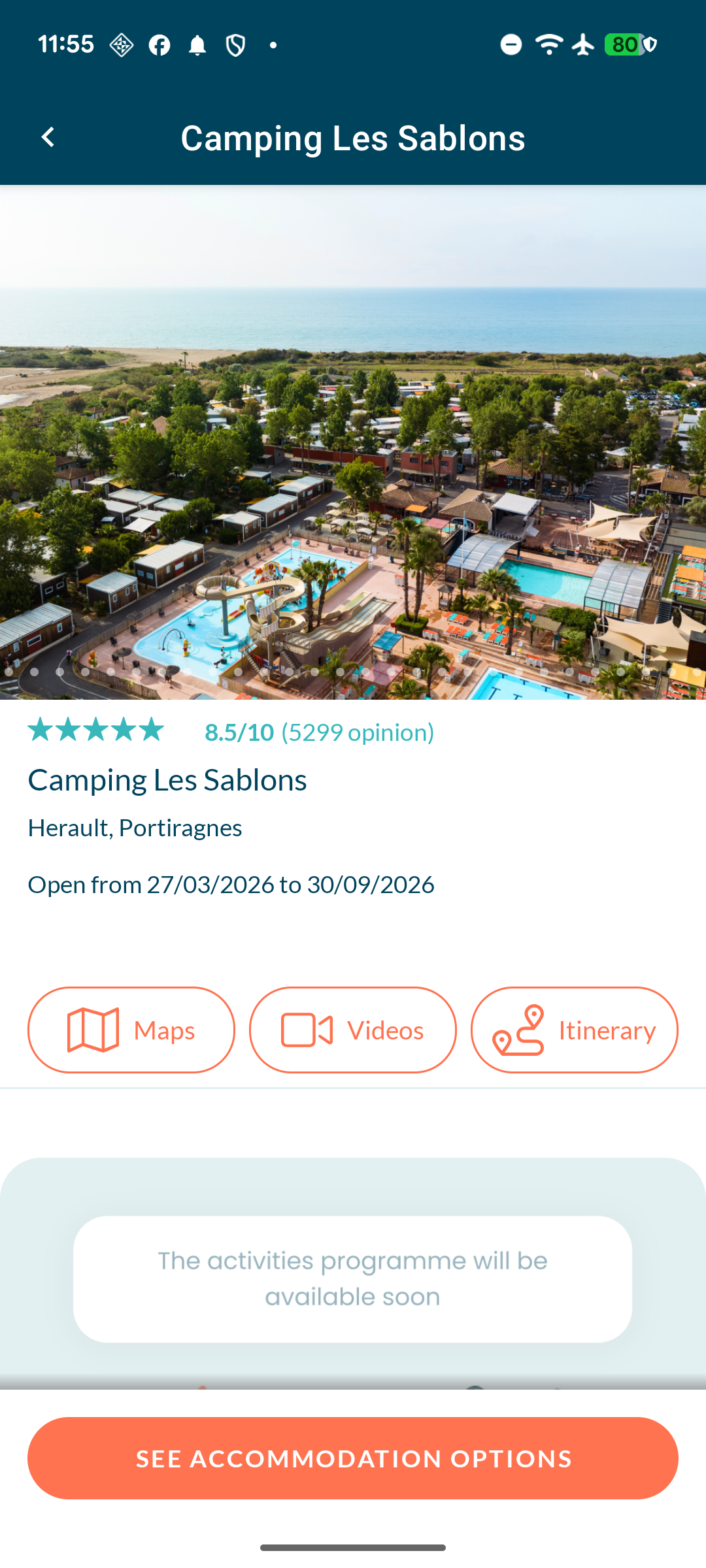
Task: Tap the campsite aerial photo
Action: 353,442
